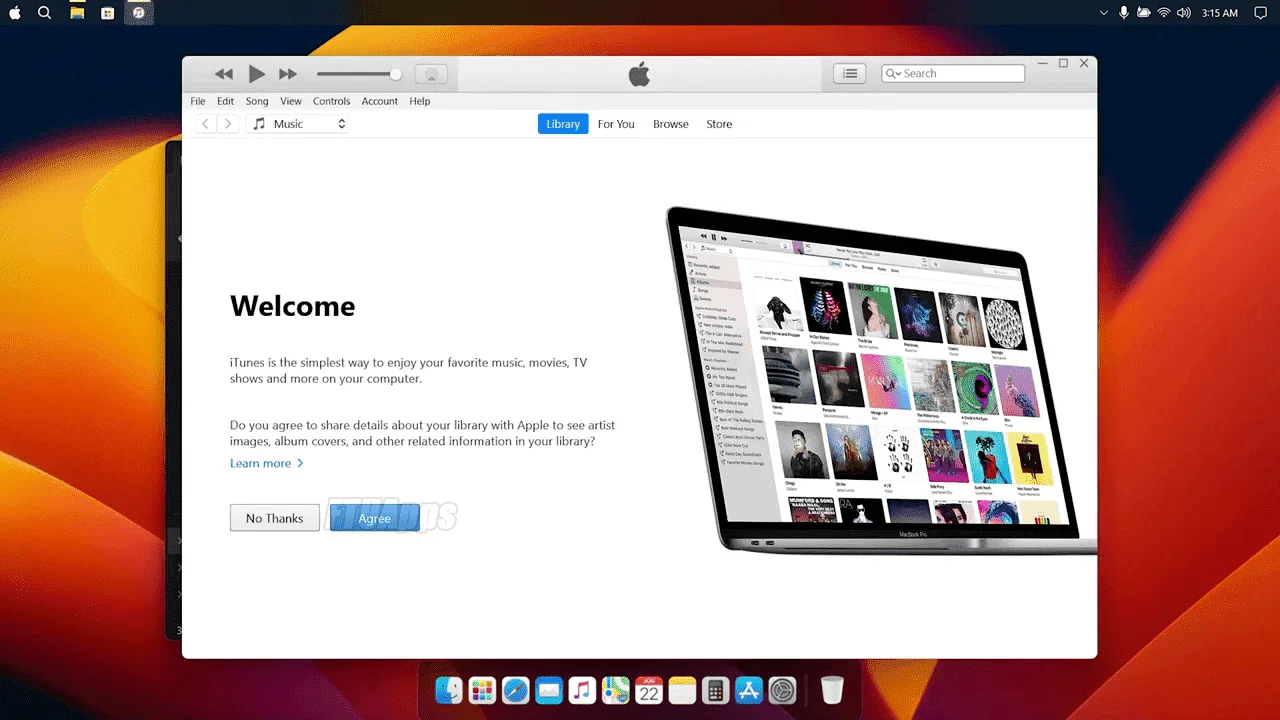Click the fast forward next track button
This screenshot has width=1280, height=720.
[x=288, y=74]
